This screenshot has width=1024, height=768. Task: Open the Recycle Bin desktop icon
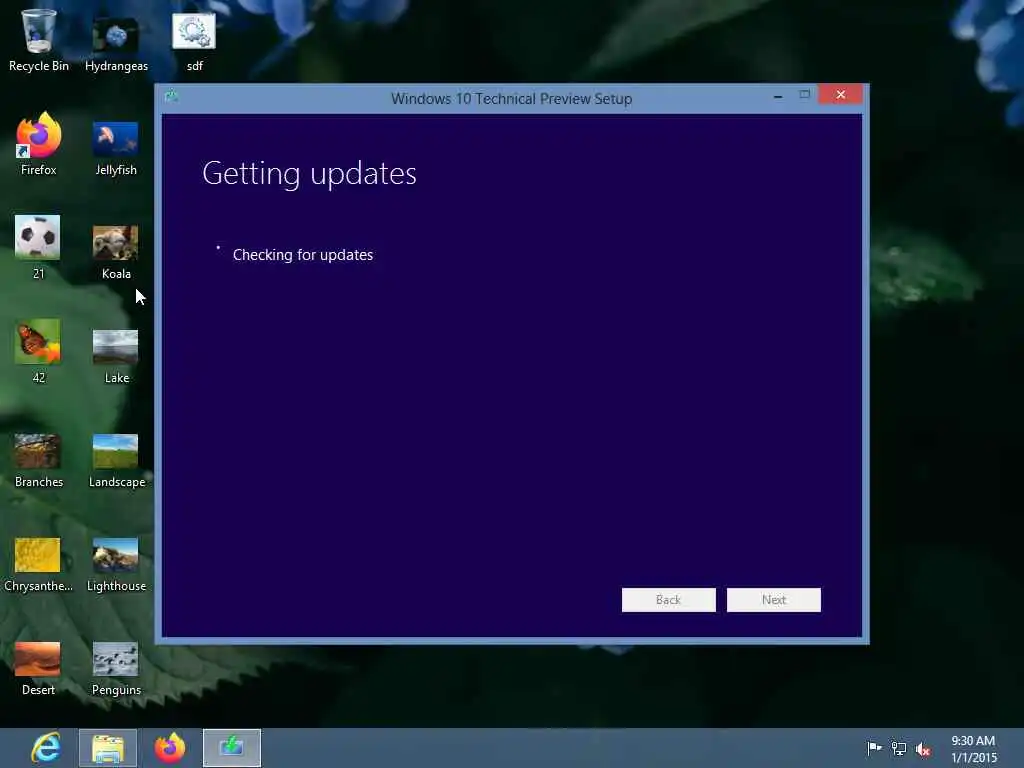(39, 39)
